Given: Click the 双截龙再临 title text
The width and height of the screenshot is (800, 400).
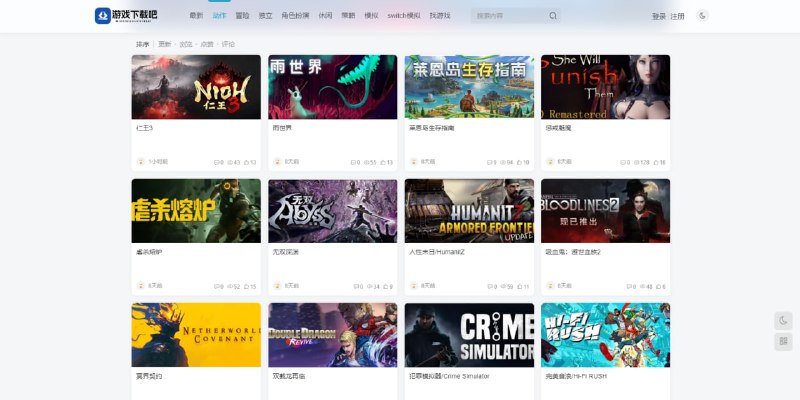Looking at the screenshot, I should pos(289,377).
